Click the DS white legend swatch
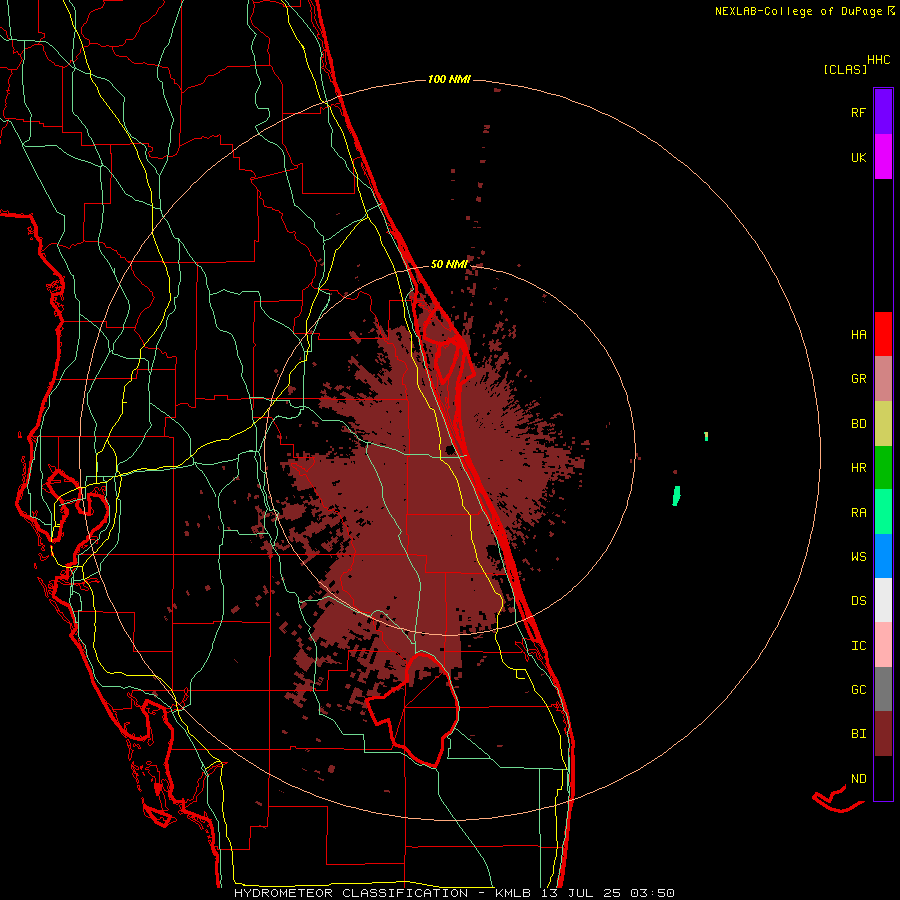Screen dimensions: 900x900 tap(883, 600)
